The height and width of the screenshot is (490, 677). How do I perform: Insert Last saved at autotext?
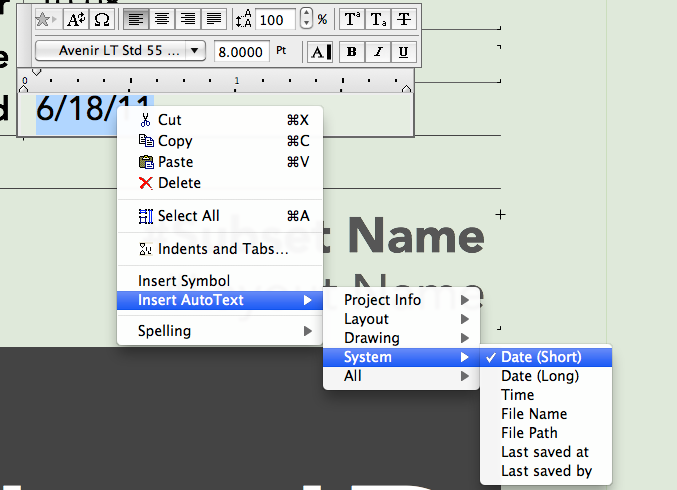pos(546,452)
